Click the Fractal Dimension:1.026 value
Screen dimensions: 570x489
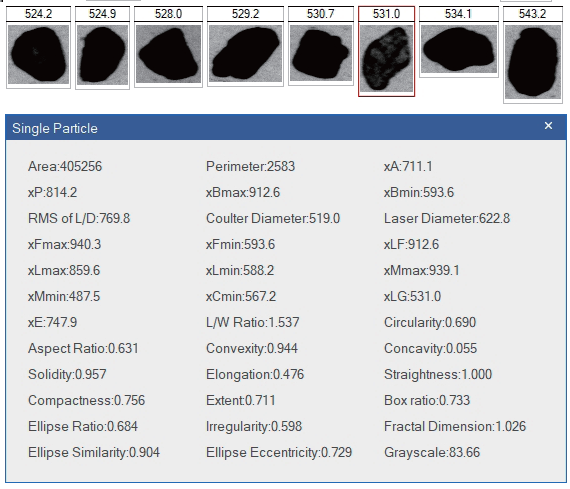point(455,426)
